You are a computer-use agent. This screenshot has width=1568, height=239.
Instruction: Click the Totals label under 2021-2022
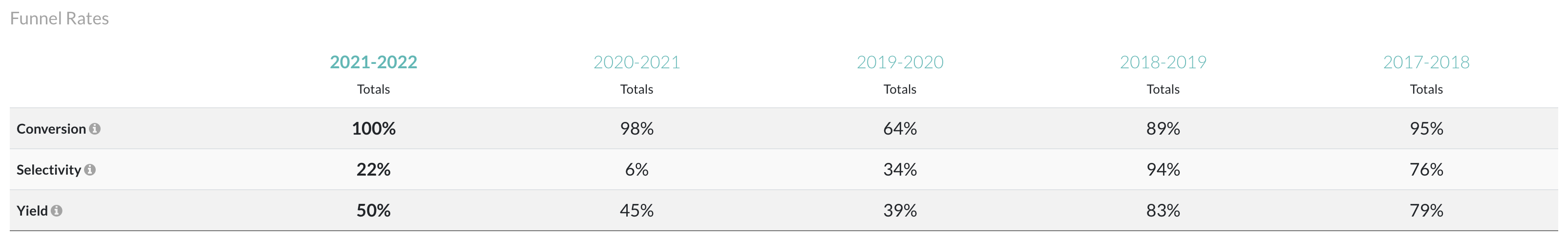373,89
